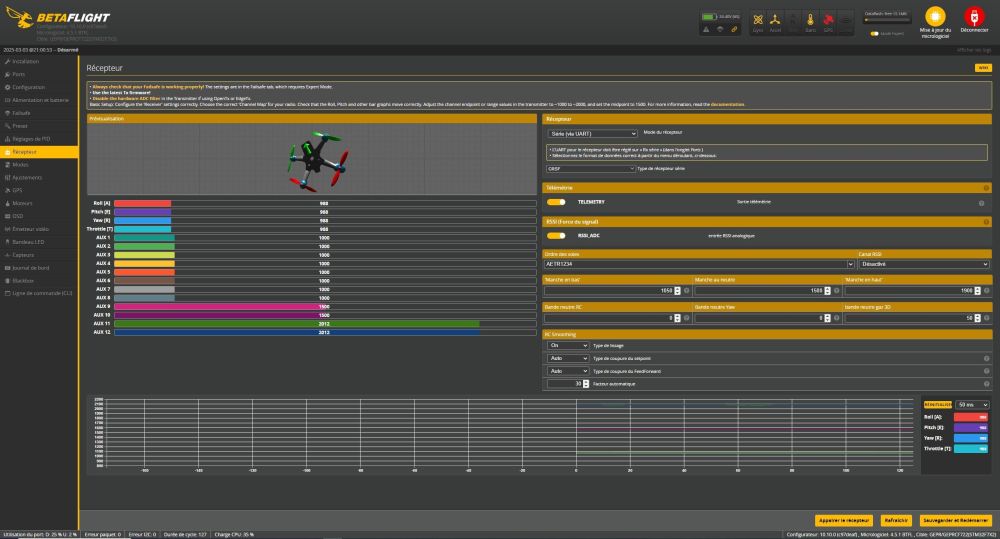This screenshot has height=539, width=1000.
Task: Click the help icon in RSSI header
Action: pyautogui.click(x=985, y=221)
